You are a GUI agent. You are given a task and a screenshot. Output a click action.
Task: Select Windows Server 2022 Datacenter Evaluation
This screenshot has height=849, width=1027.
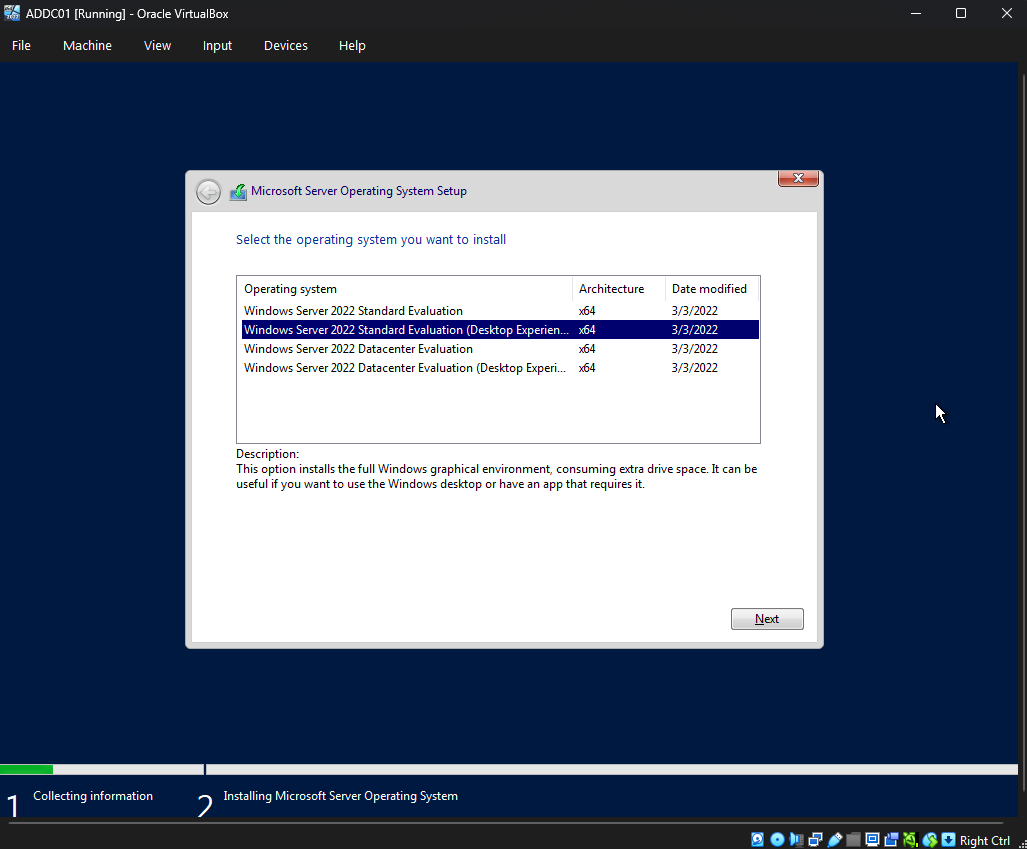coord(358,348)
